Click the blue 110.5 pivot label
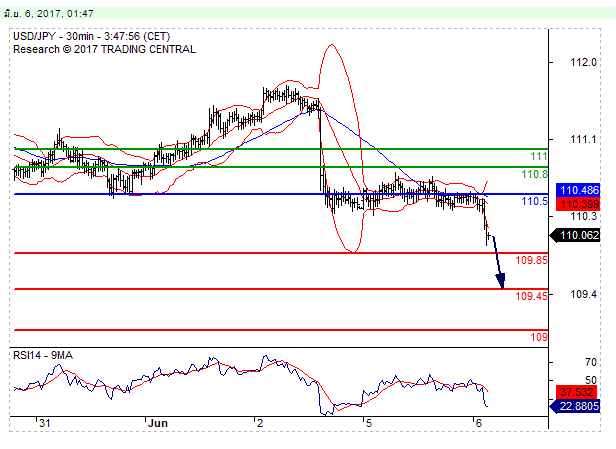This screenshot has height=449, width=616. click(x=534, y=201)
